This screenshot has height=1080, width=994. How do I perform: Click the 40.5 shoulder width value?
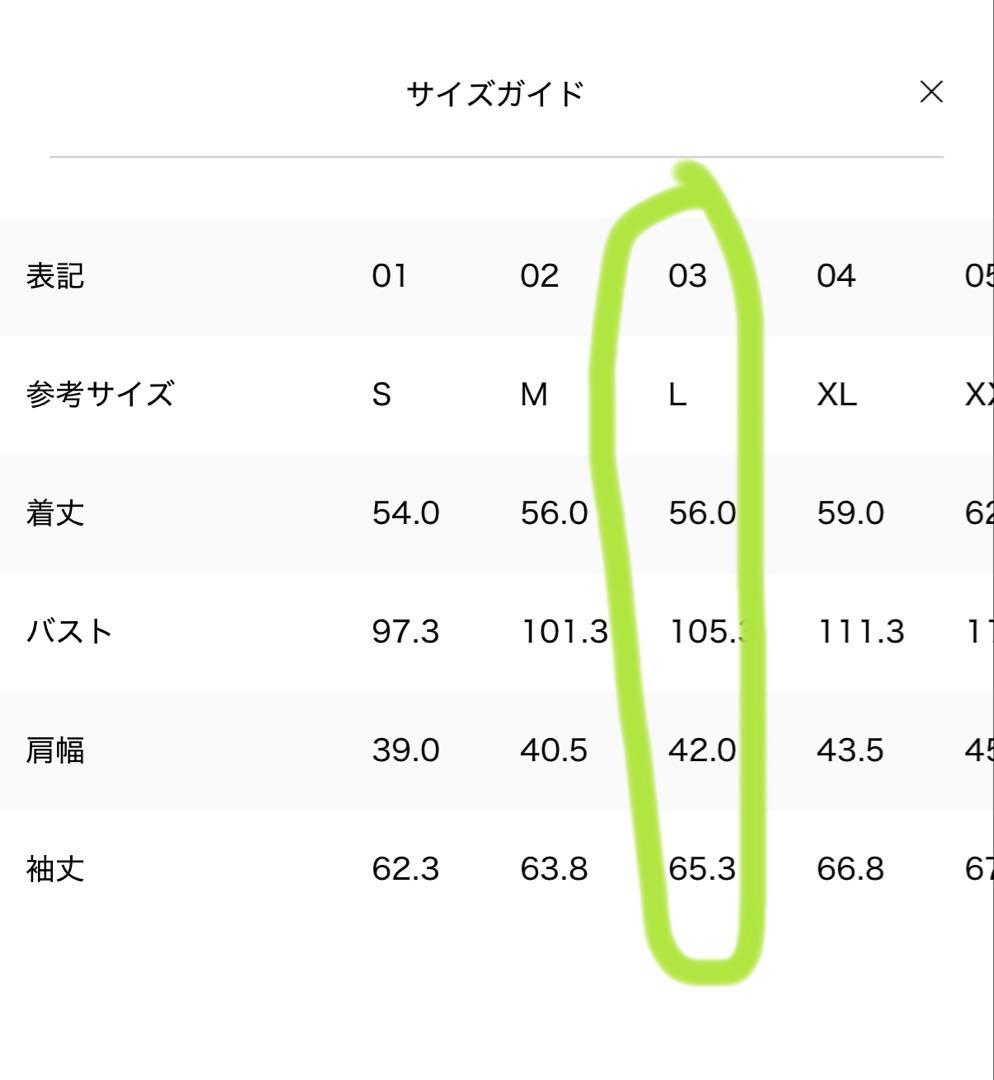point(553,750)
